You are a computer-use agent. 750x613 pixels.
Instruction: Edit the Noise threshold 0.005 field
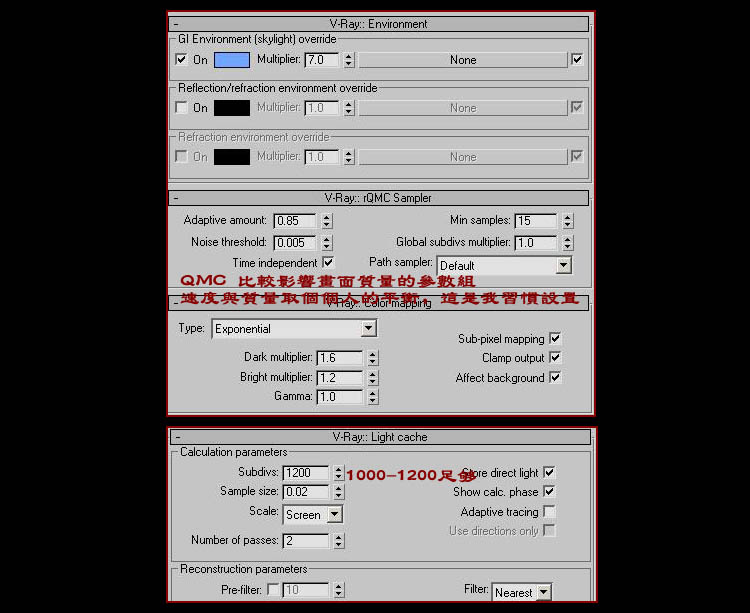295,242
